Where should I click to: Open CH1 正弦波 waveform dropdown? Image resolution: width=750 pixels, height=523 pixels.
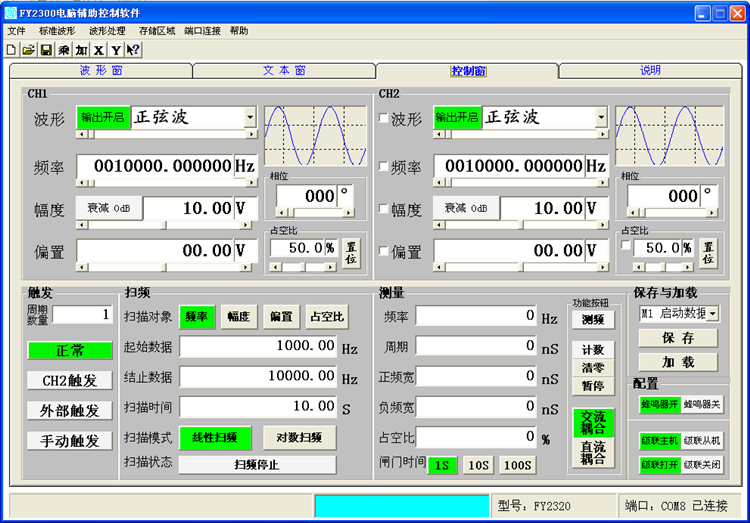(x=250, y=117)
